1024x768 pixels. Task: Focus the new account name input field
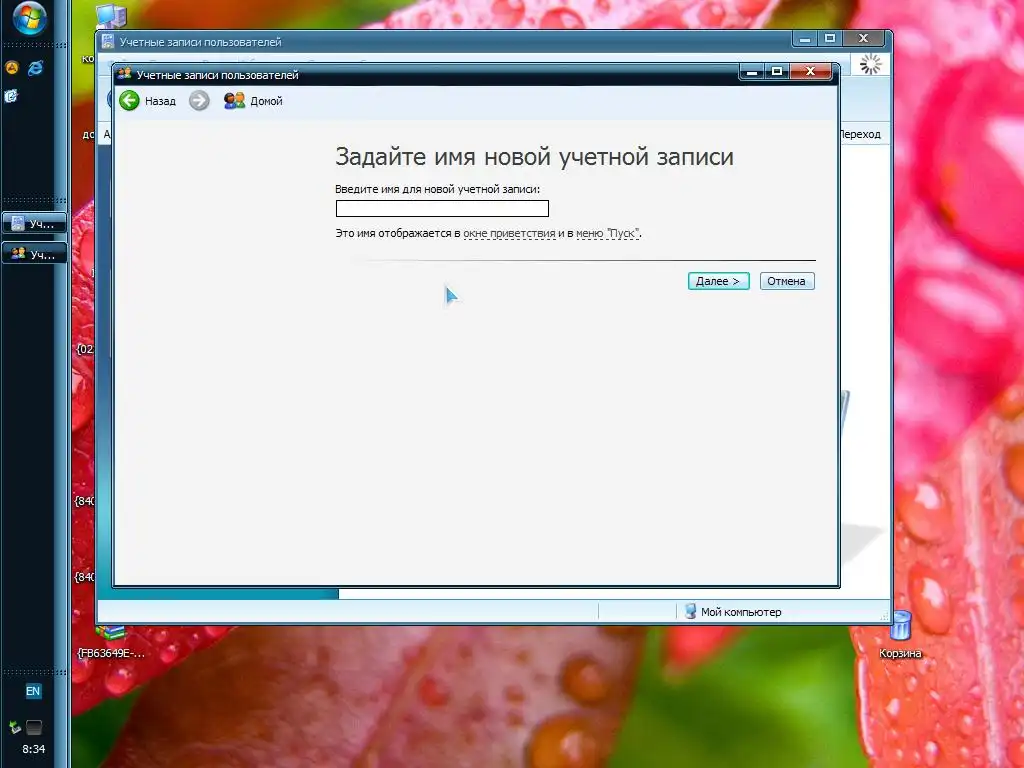coord(442,208)
